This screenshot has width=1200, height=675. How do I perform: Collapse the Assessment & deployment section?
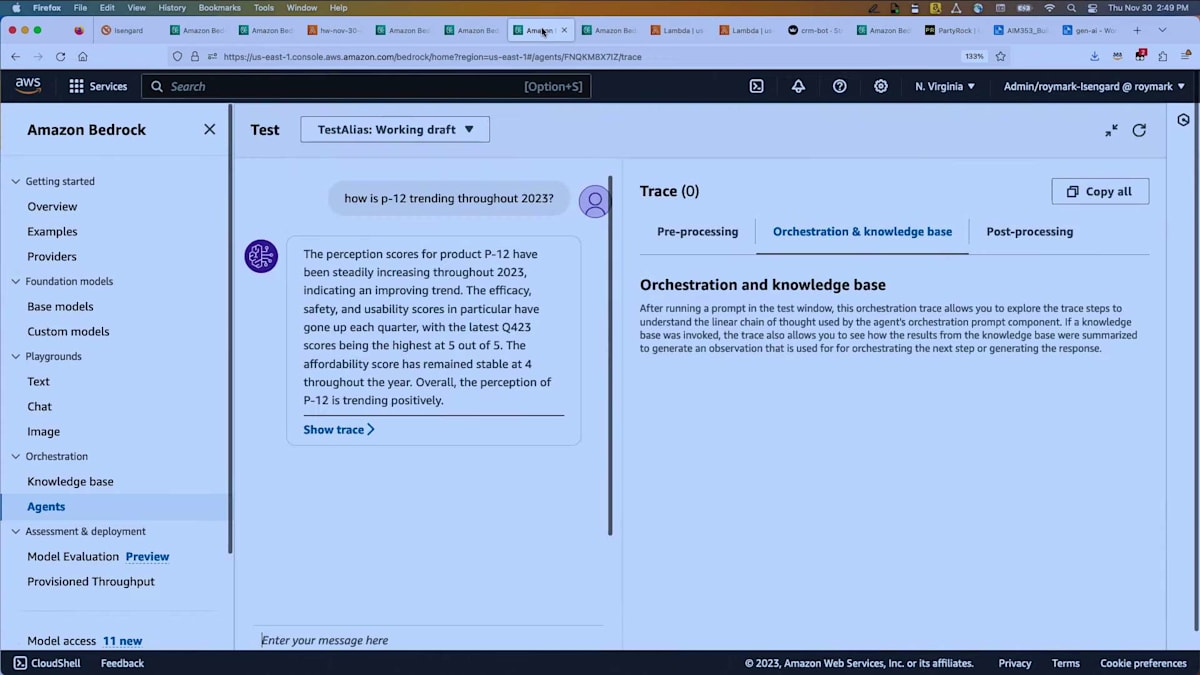pyautogui.click(x=15, y=532)
